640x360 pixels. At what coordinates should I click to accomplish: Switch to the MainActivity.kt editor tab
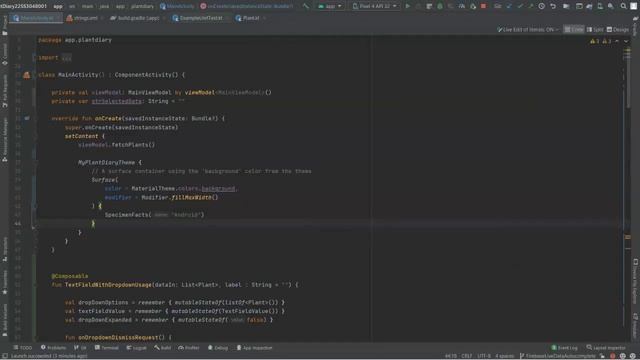[36, 18]
